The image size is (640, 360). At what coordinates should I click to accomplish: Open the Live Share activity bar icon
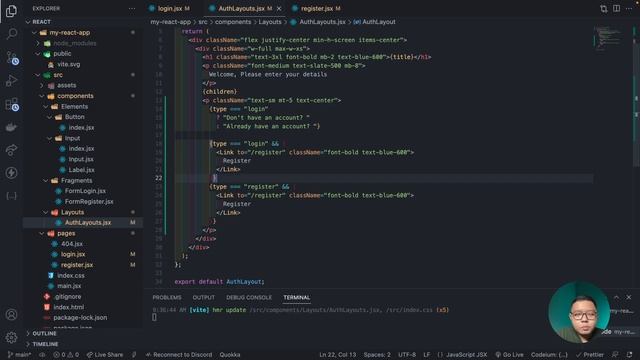click(x=11, y=150)
